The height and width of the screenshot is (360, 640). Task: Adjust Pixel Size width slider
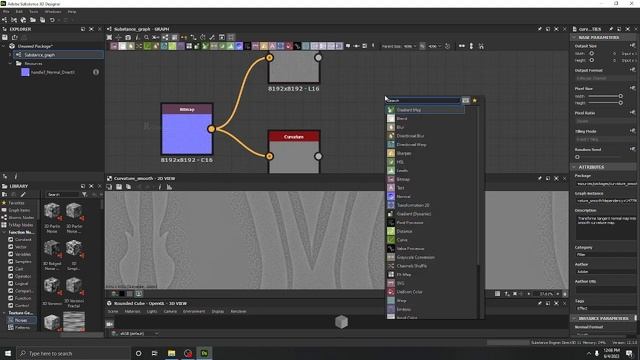605,96
